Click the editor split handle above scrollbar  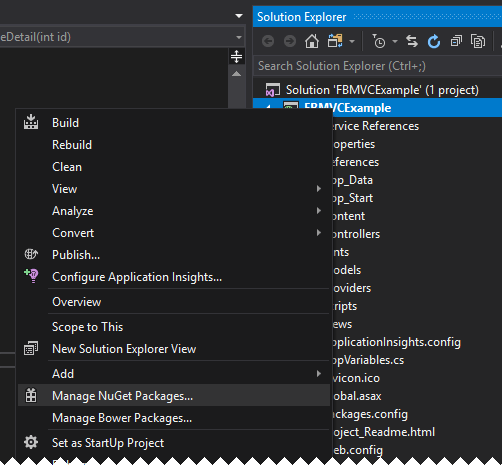(236, 56)
